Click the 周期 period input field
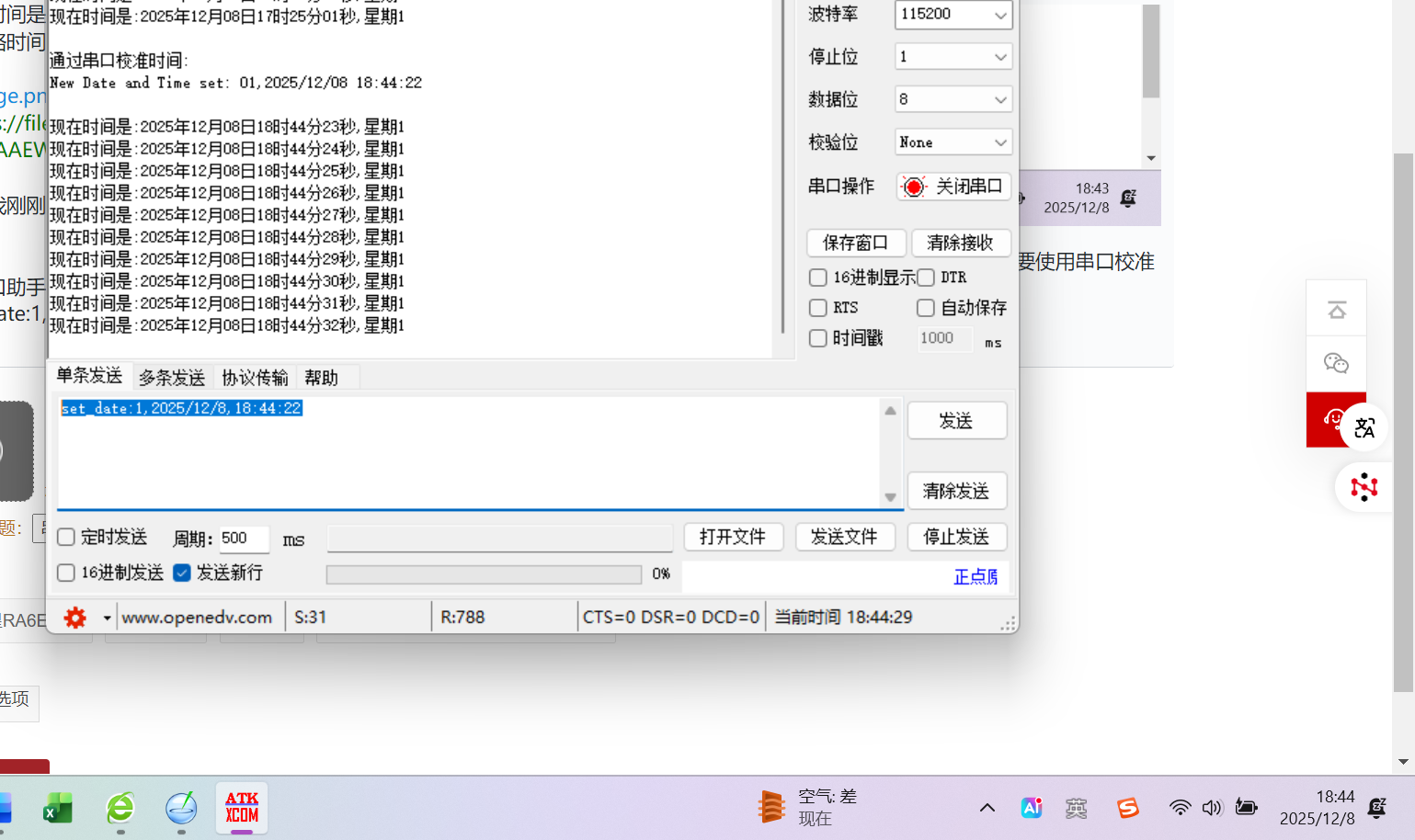The width and height of the screenshot is (1415, 840). click(244, 539)
